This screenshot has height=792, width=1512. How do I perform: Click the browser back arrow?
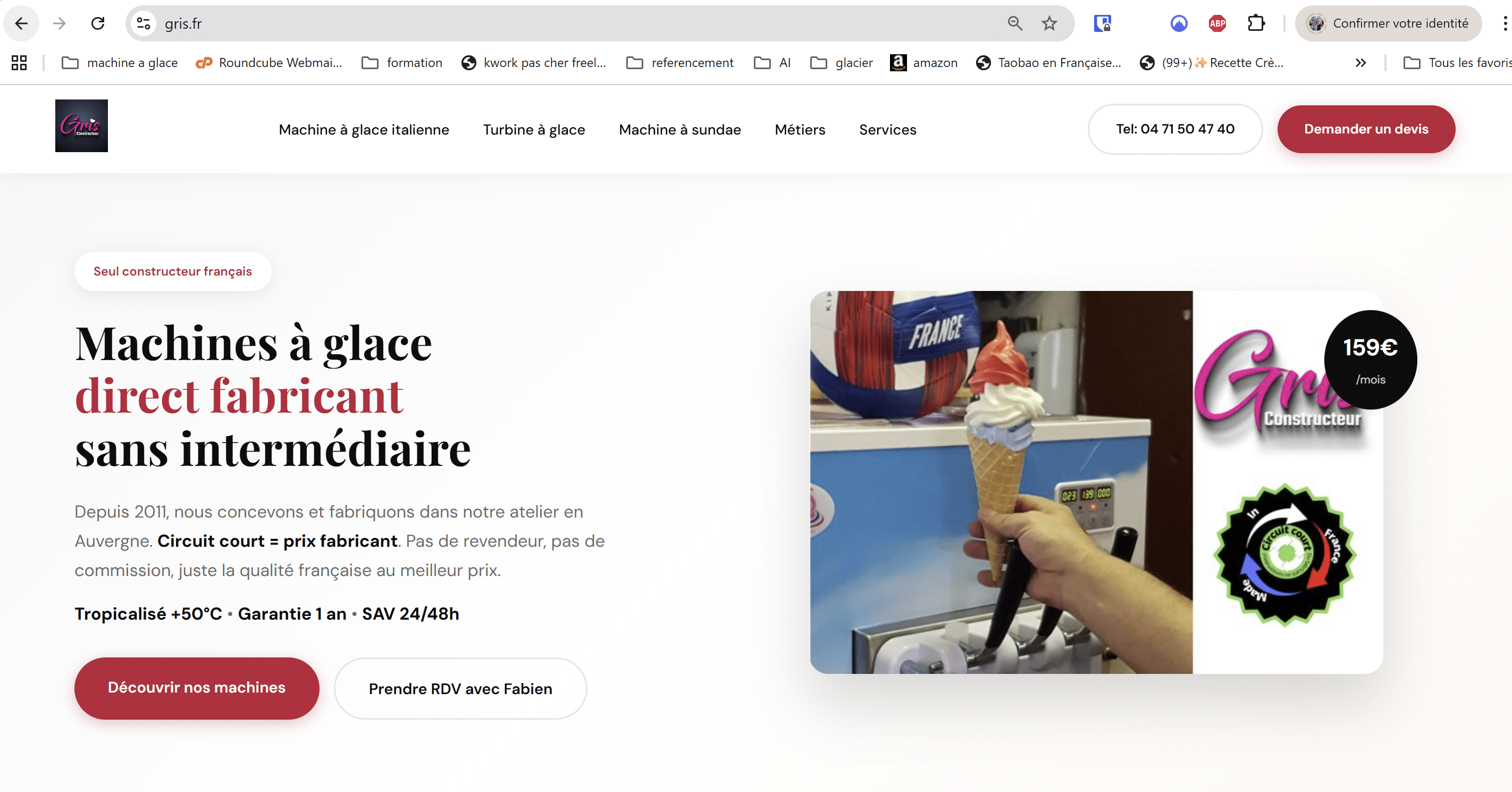[21, 23]
